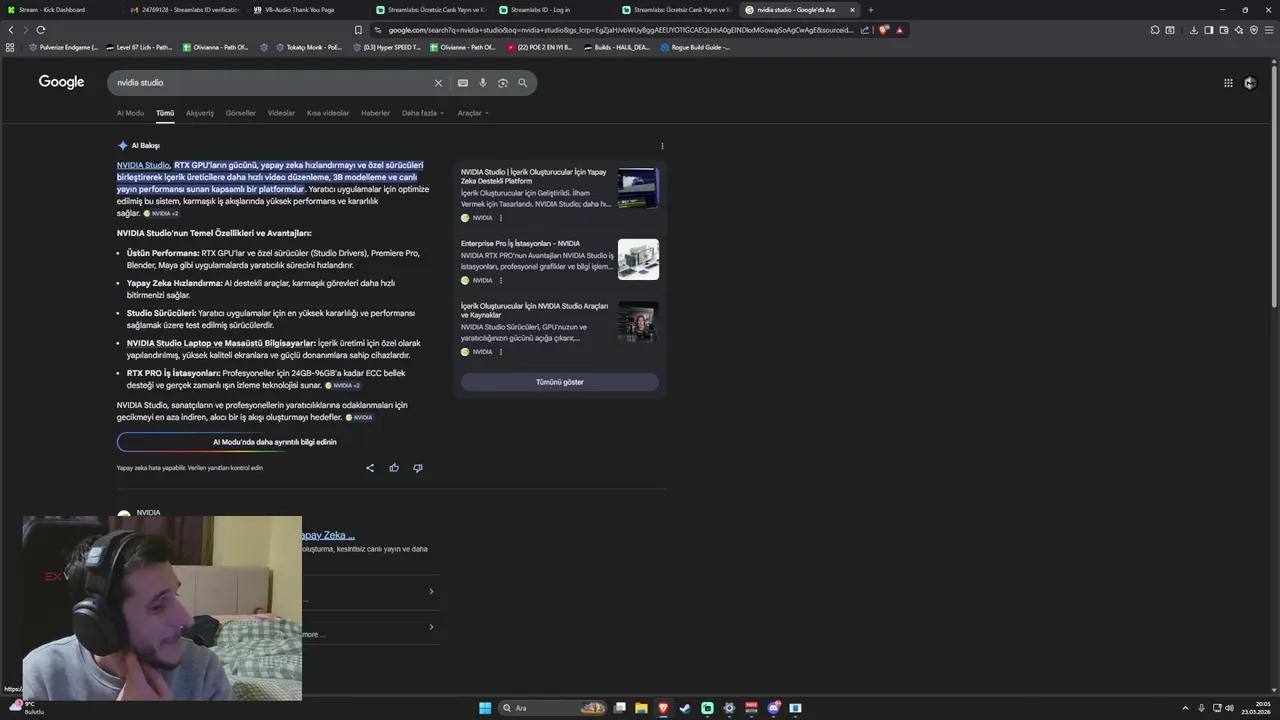This screenshot has height=720, width=1280.
Task: Open the Google logo homepage
Action: coord(61,82)
